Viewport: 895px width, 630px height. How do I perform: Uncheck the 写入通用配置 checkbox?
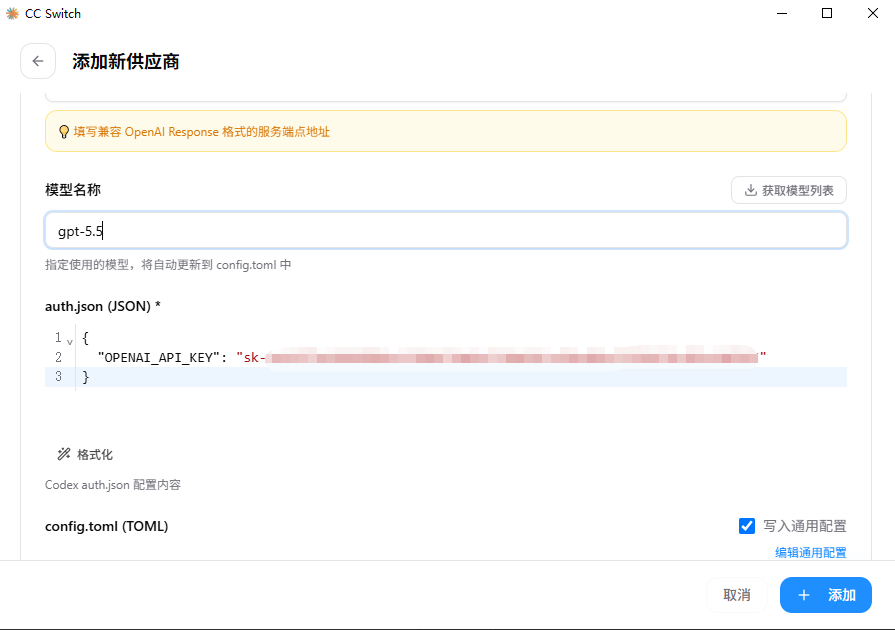click(x=747, y=526)
